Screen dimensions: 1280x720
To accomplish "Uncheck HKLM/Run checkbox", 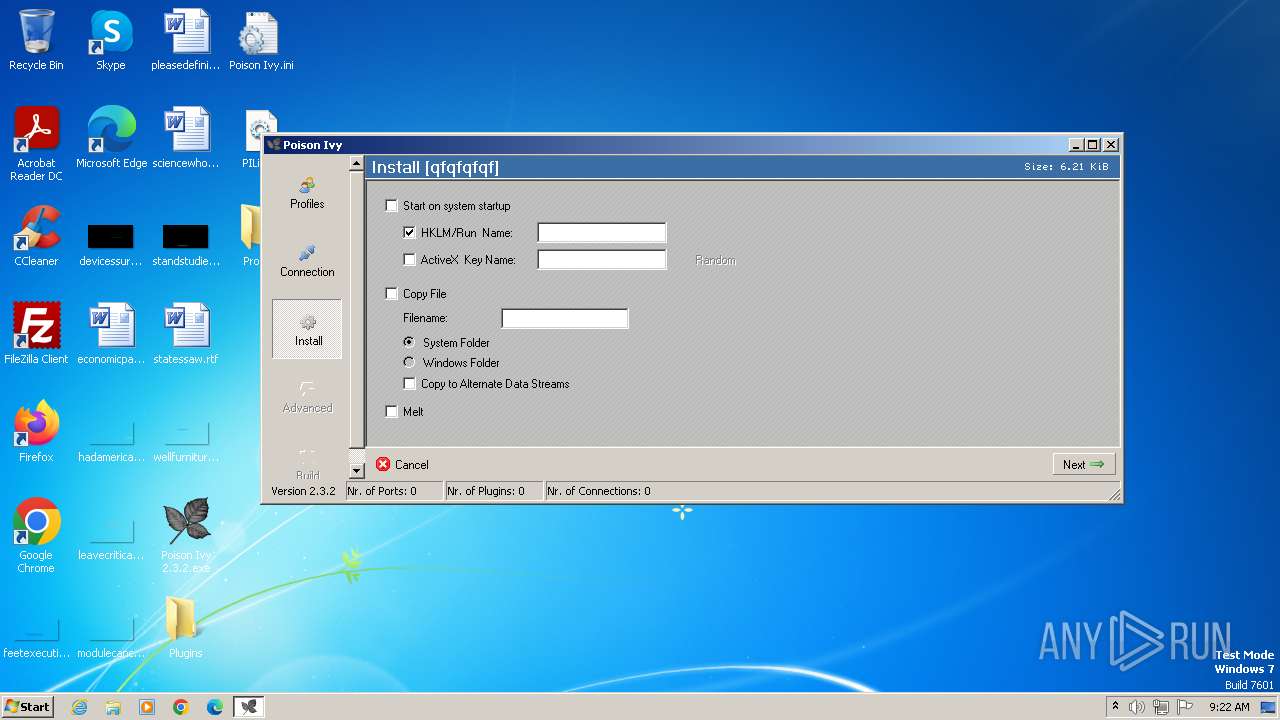I will pos(409,233).
